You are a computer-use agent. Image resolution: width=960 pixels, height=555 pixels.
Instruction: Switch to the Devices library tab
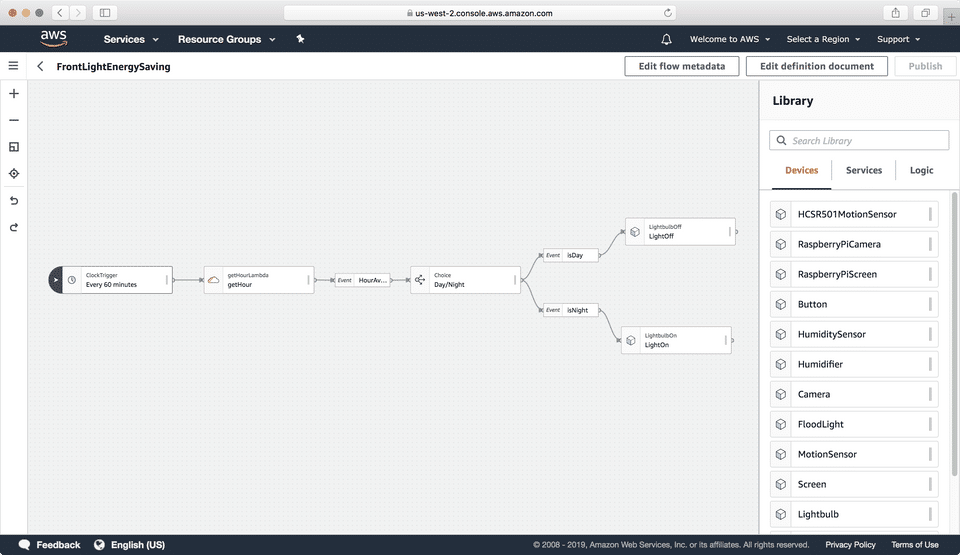pyautogui.click(x=801, y=170)
